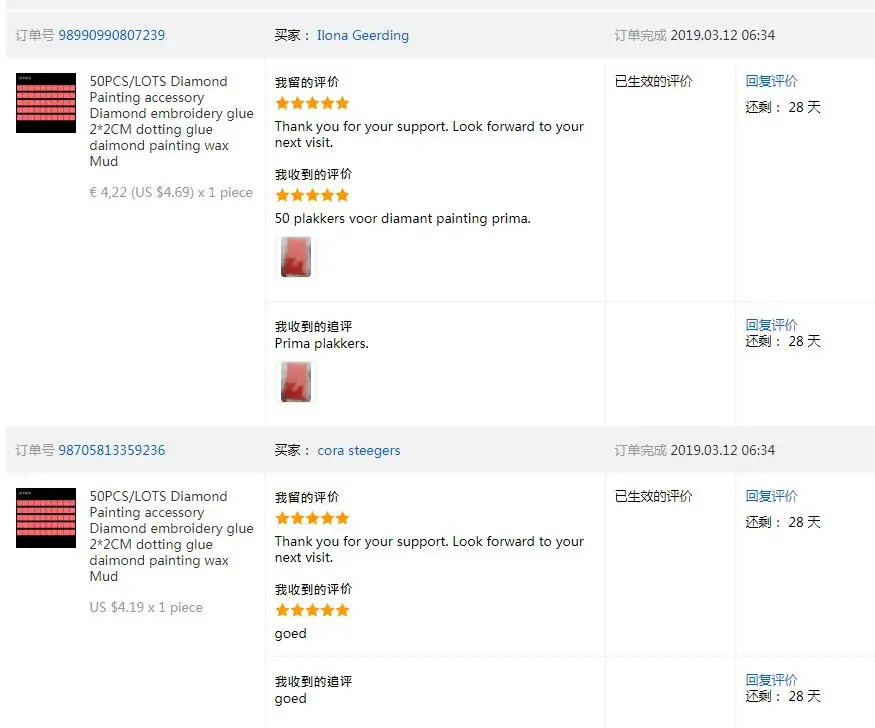View buyer cora steegers profile
This screenshot has height=728, width=875.
(x=359, y=450)
